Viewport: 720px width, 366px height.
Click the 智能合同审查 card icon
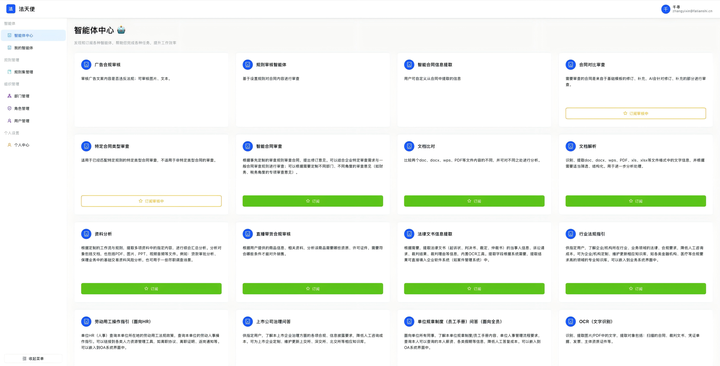coord(248,146)
